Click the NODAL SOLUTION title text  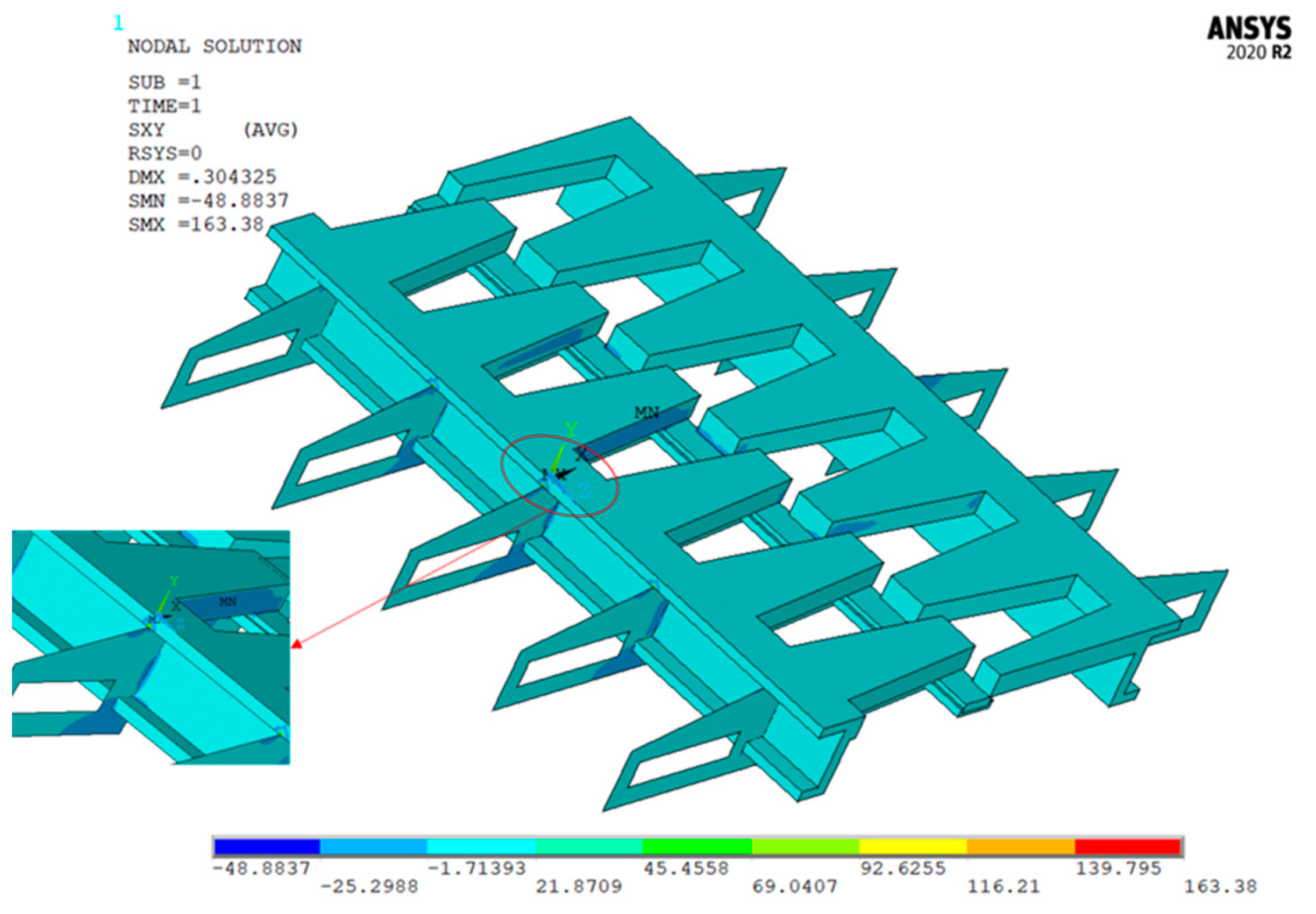tap(215, 47)
